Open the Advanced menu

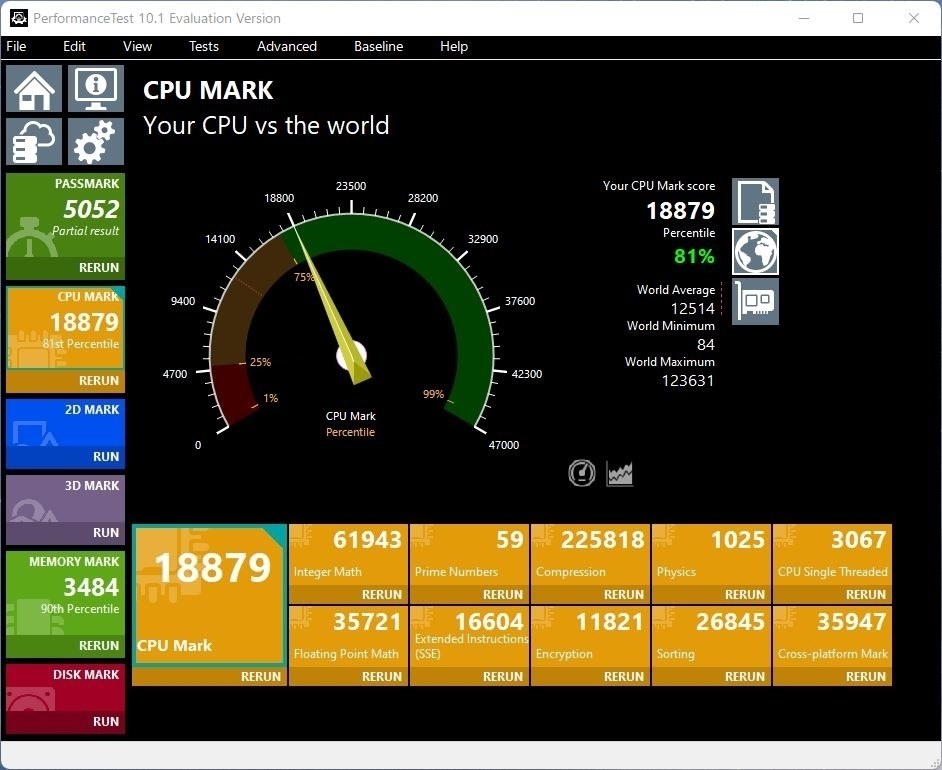click(287, 46)
